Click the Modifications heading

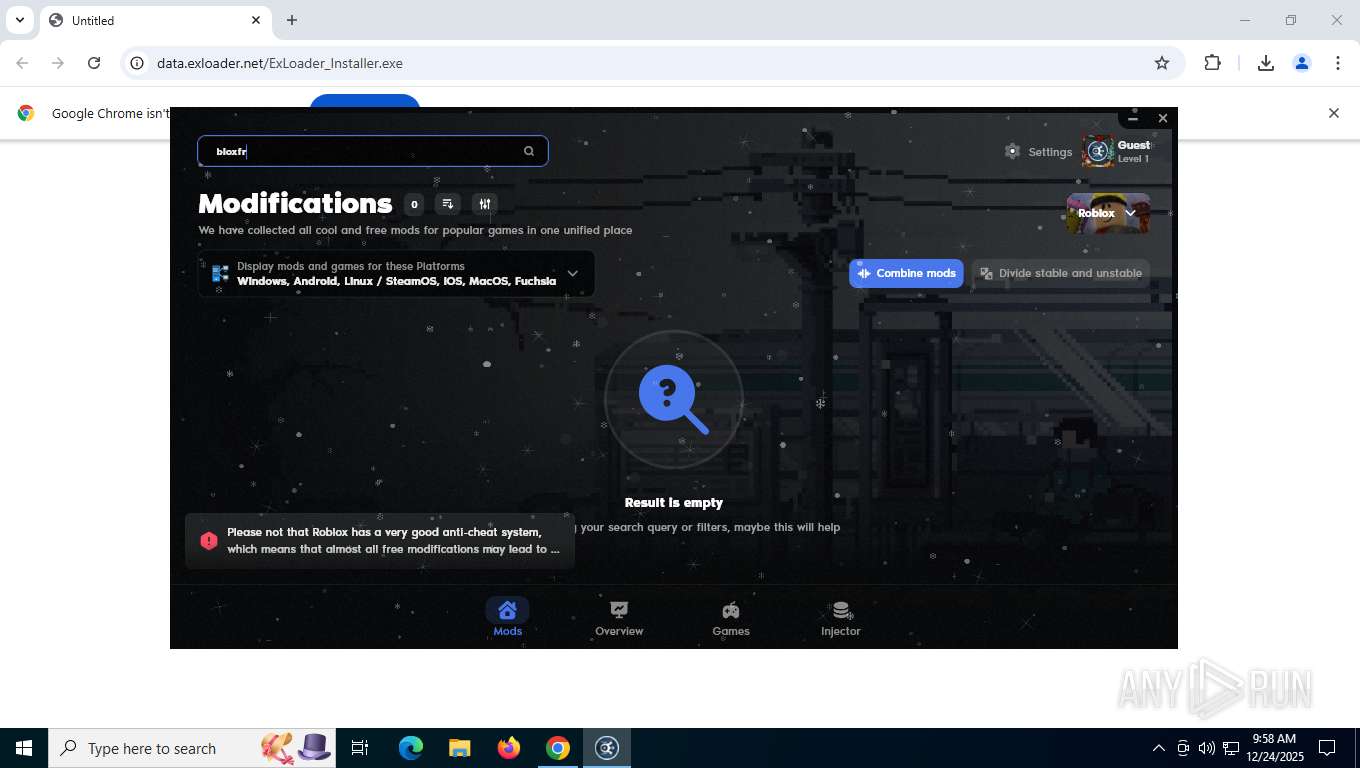pyautogui.click(x=295, y=203)
